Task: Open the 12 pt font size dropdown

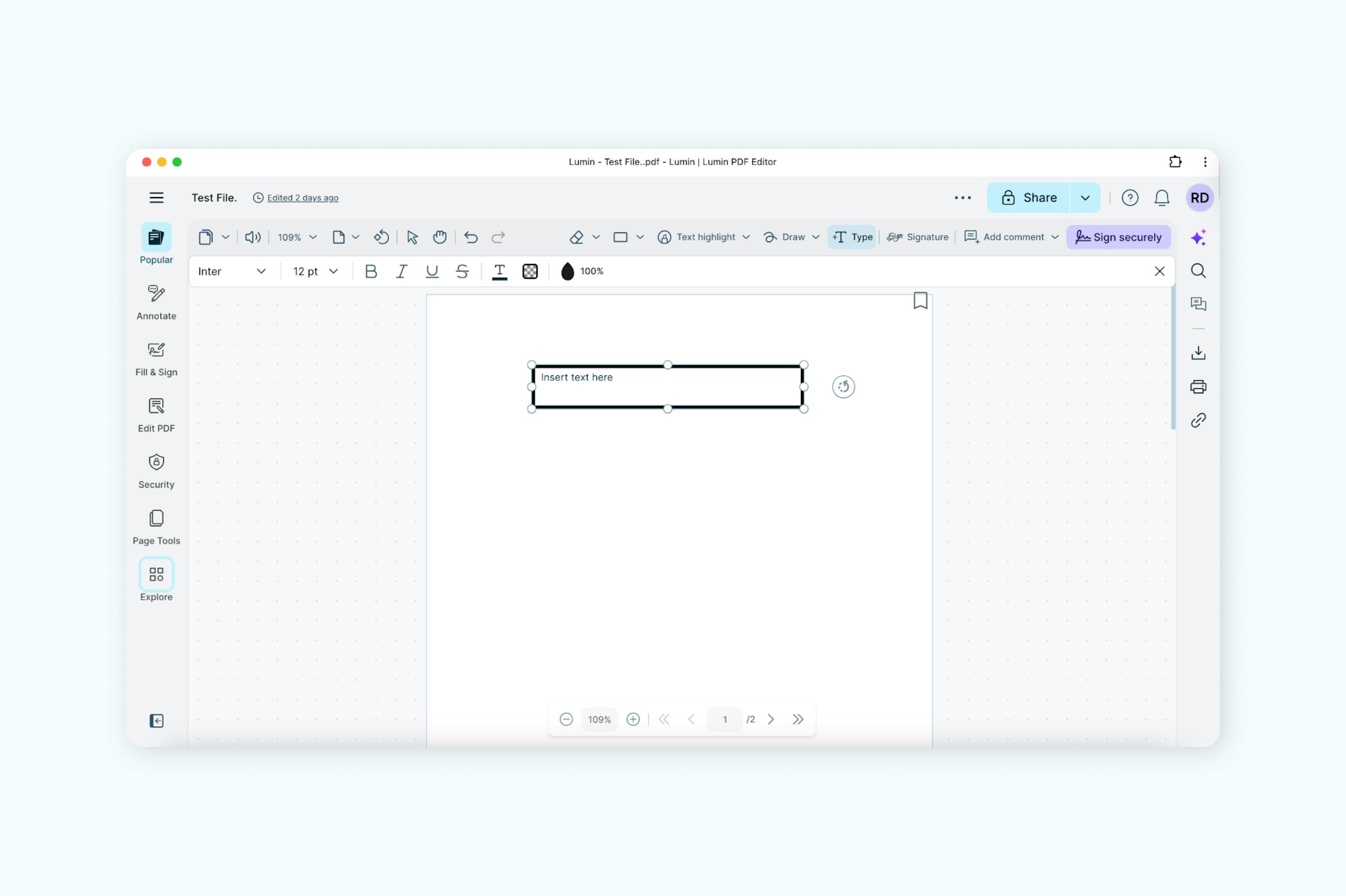Action: (x=315, y=271)
